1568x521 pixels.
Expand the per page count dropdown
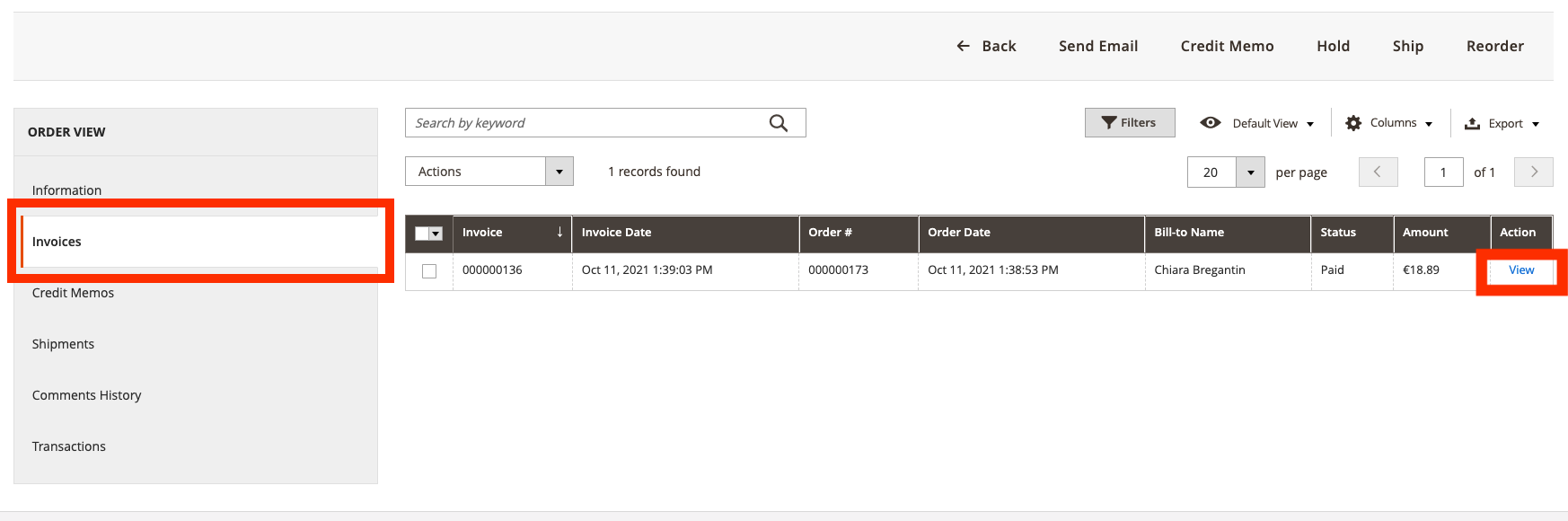click(1250, 172)
